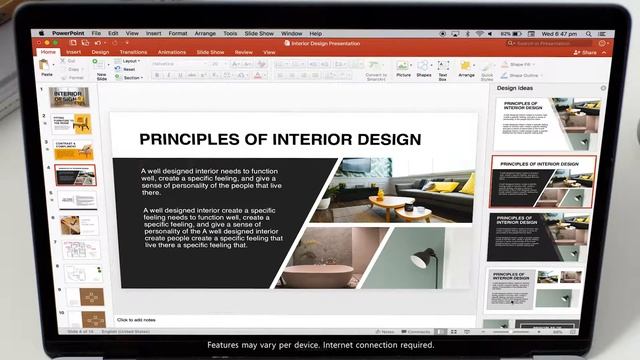Click the feedback smiley icon
Image resolution: width=640 pixels, height=360 pixels.
pos(602,43)
